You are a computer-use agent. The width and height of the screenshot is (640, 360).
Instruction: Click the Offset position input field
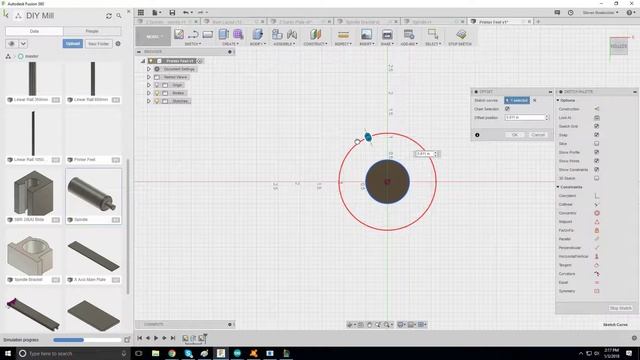click(525, 118)
